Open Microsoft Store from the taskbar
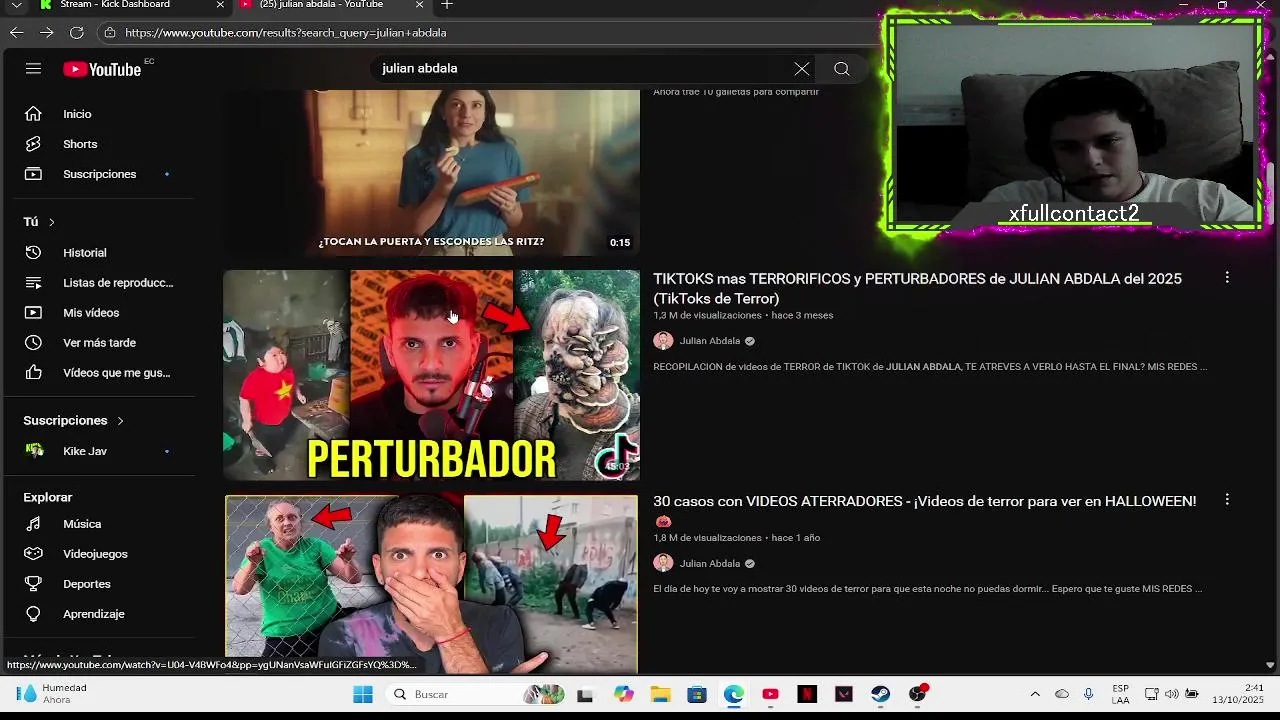The image size is (1280, 720). 697,694
